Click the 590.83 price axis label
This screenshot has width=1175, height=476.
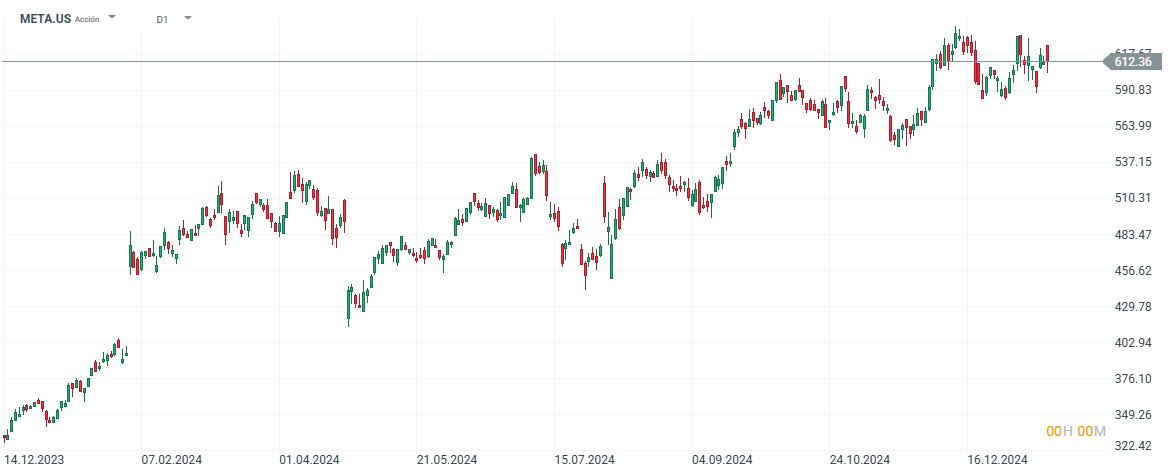1133,90
